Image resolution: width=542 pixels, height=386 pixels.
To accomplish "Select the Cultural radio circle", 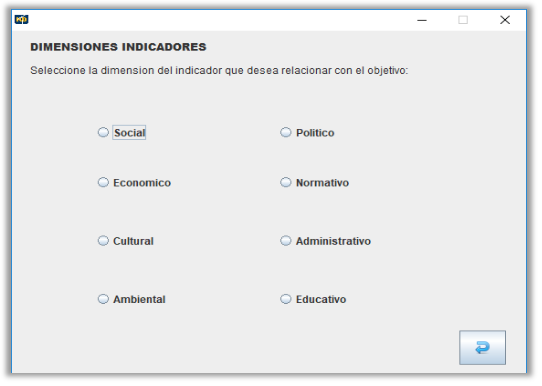I will (x=103, y=241).
